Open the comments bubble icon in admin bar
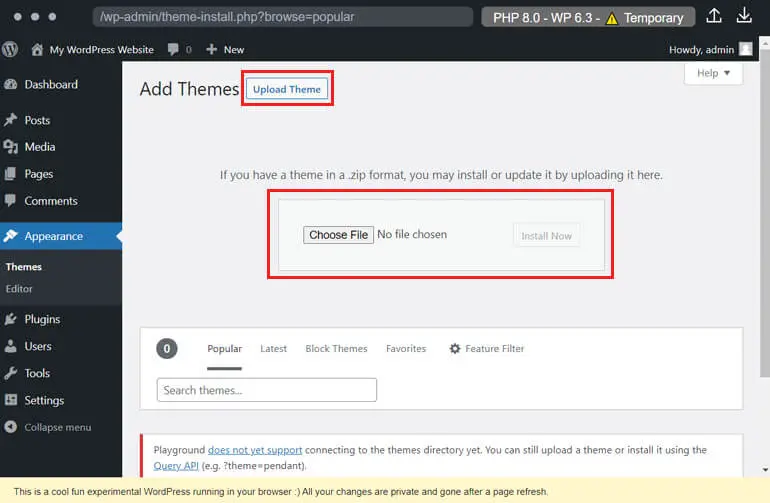Screen dimensions: 770x503 [x=173, y=49]
